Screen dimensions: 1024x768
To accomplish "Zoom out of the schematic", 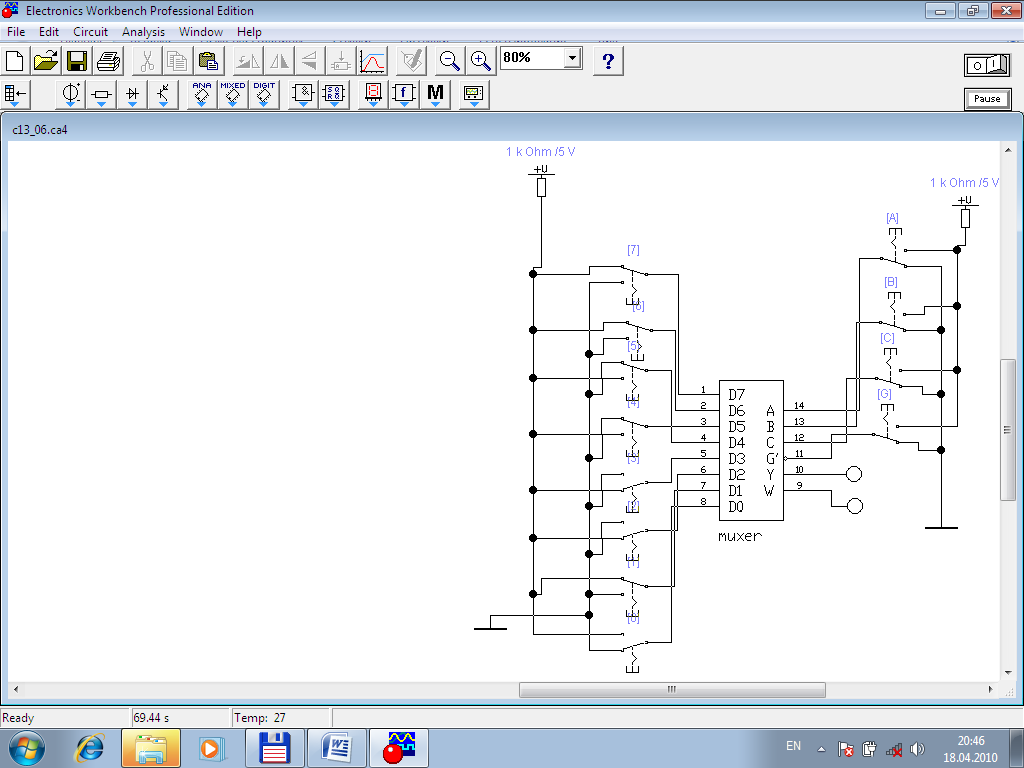I will pos(449,61).
